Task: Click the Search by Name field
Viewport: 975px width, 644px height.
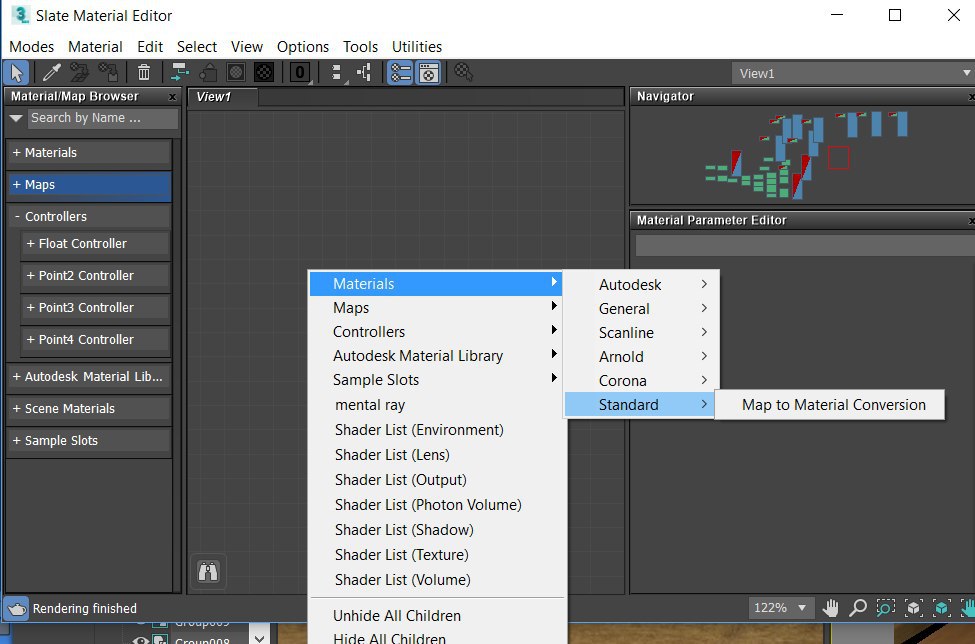Action: point(103,118)
